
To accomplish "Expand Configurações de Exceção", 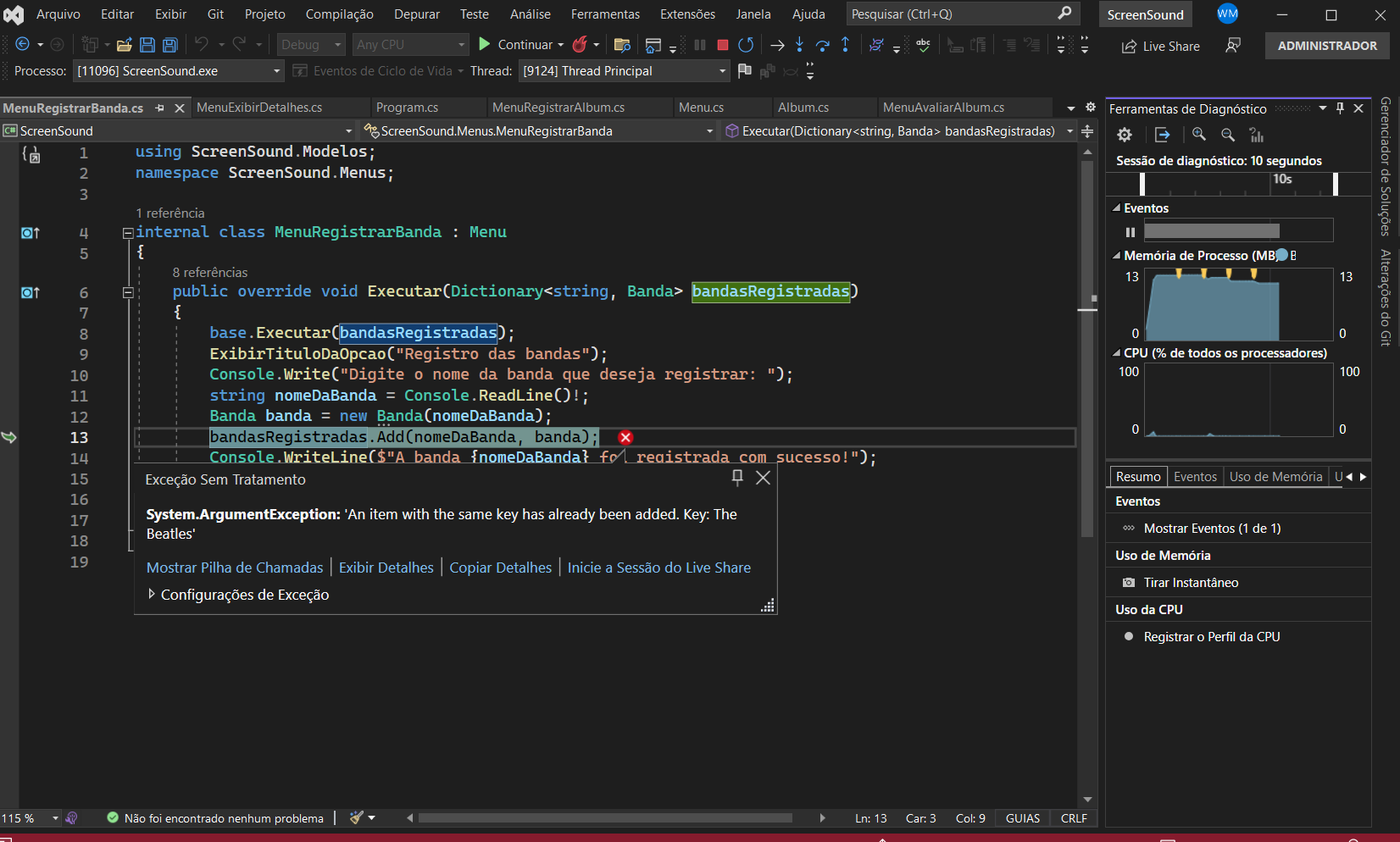I will click(152, 595).
